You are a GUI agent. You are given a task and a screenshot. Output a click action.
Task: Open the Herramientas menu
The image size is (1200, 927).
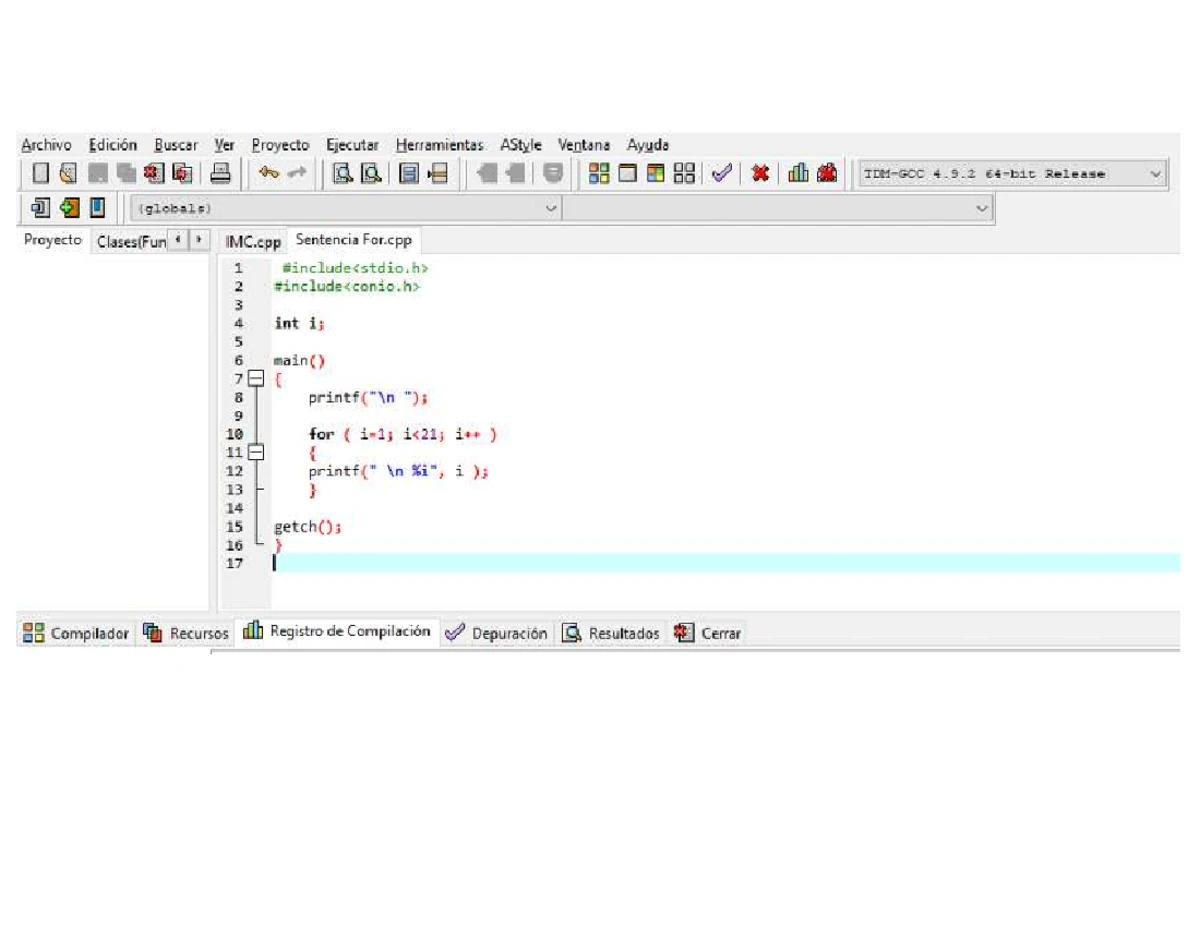point(439,145)
